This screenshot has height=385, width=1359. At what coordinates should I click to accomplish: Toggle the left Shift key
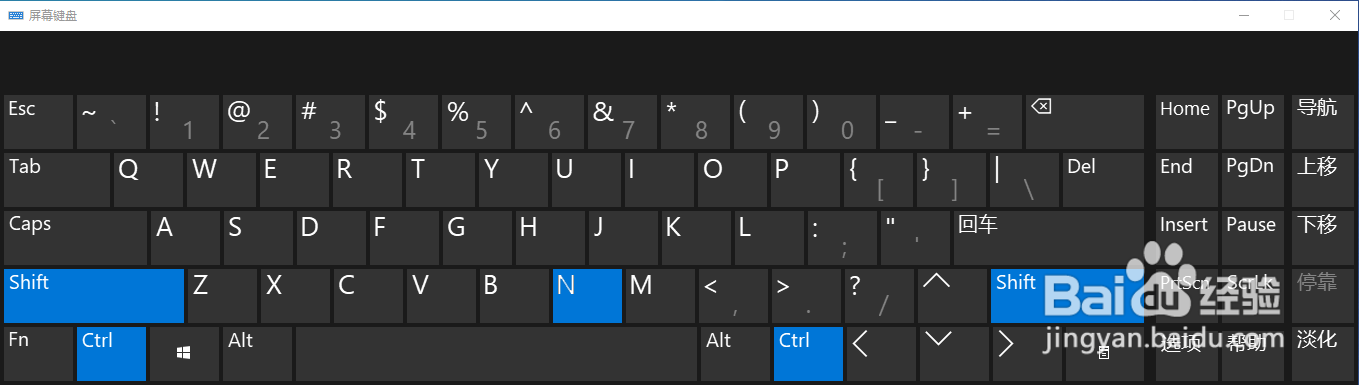click(94, 295)
